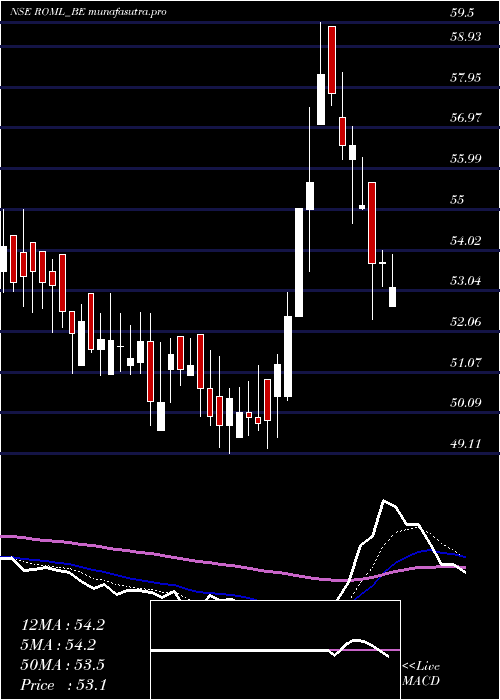This screenshot has height=700, width=500.
Task: Click the 56.97 price axis label
Action: tap(466, 117)
